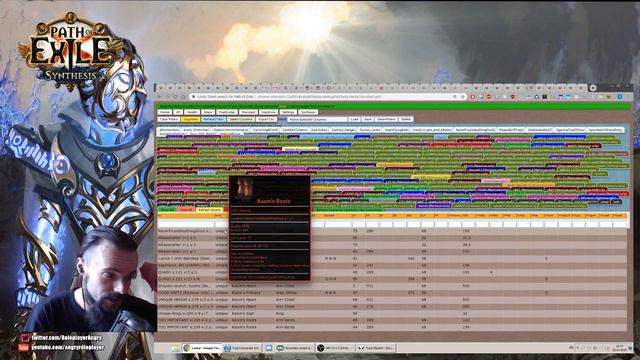This screenshot has height=360, width=640.
Task: Click the Export Csv button
Action: 266,119
